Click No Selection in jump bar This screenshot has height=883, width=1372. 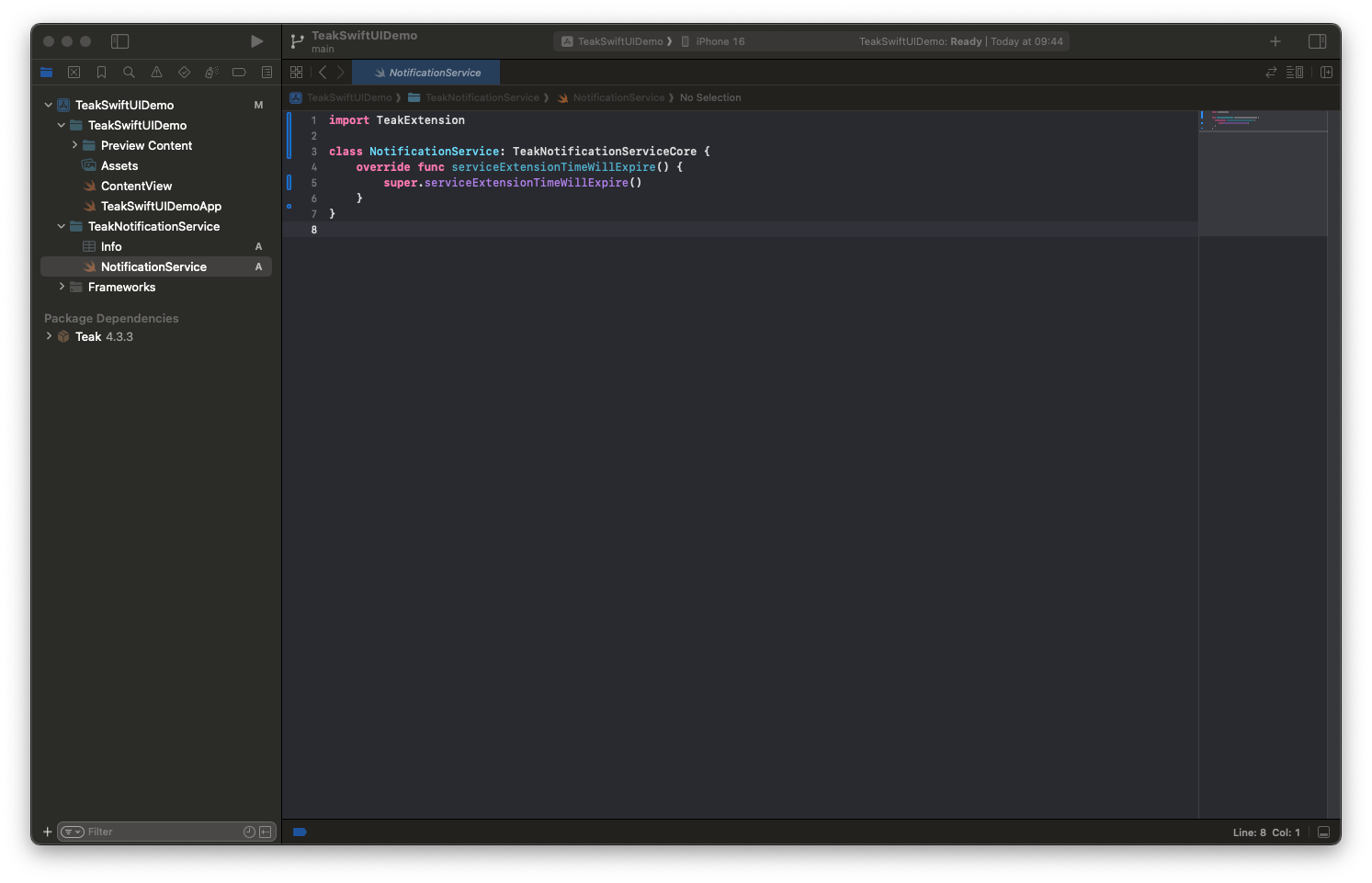pos(710,97)
